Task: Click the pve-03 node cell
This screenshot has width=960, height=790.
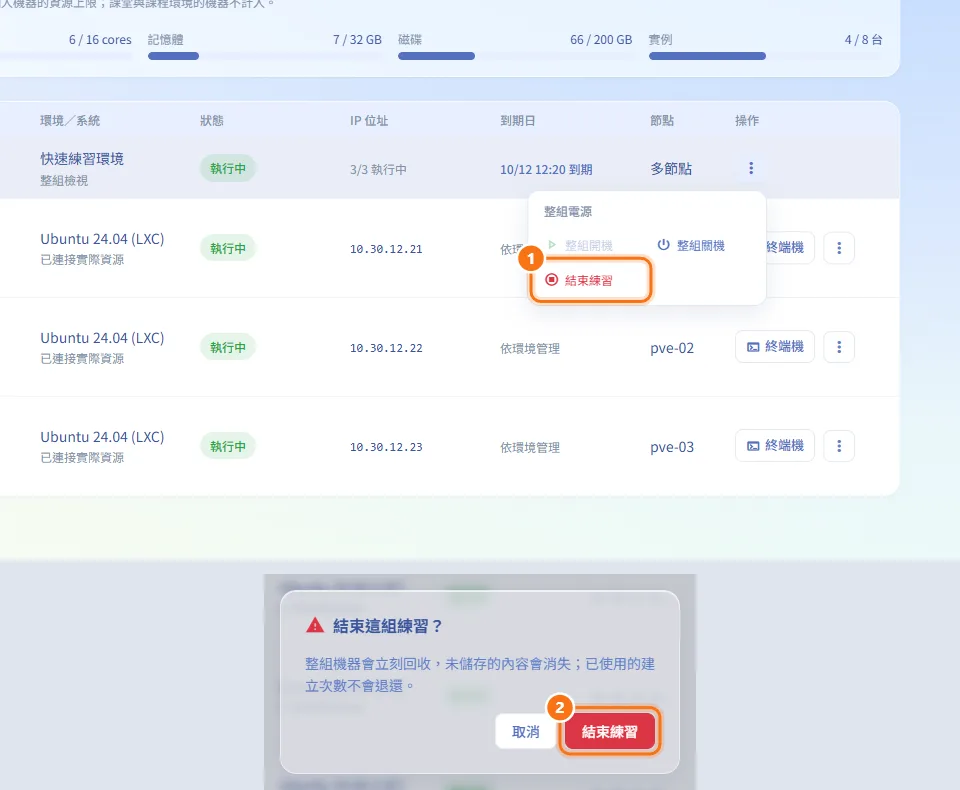Action: (672, 448)
